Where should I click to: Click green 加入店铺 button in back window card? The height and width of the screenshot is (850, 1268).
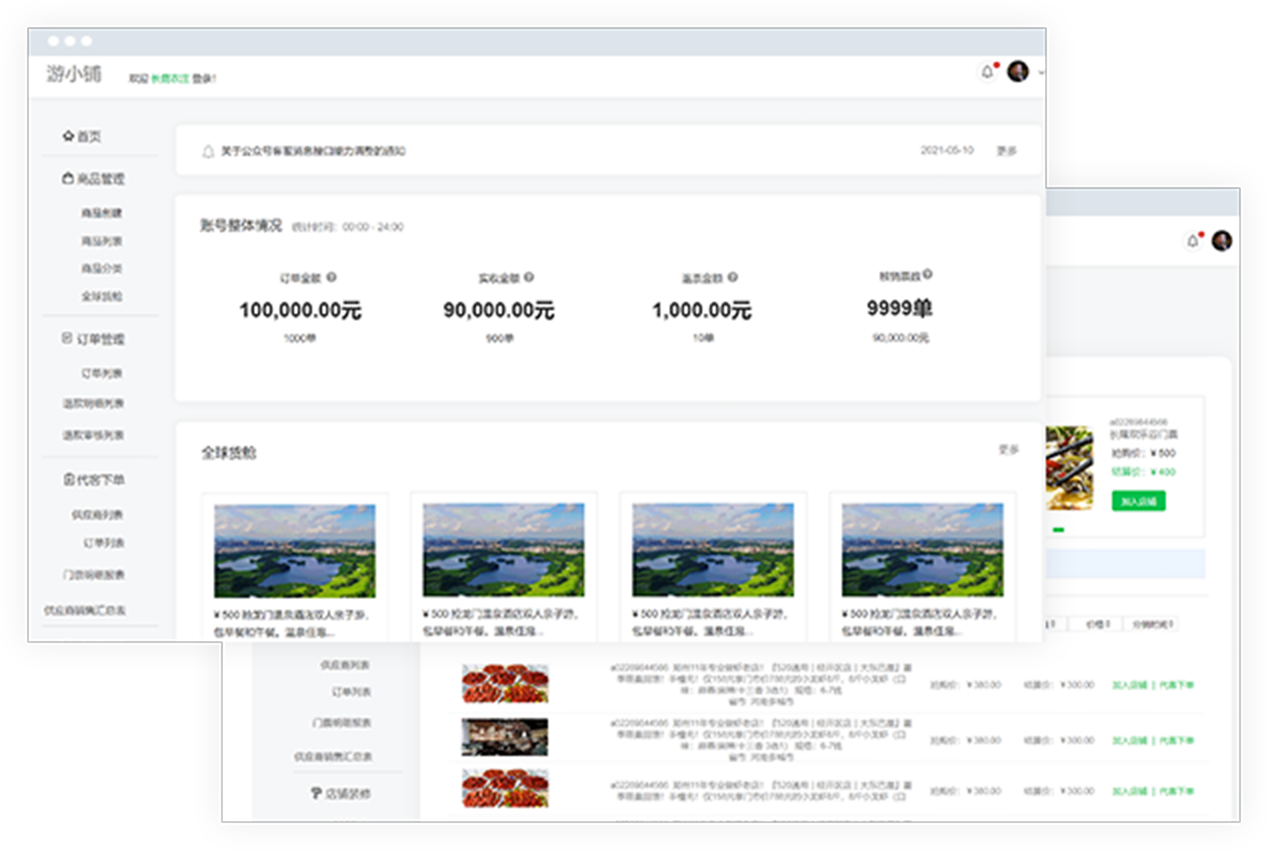pyautogui.click(x=1138, y=501)
